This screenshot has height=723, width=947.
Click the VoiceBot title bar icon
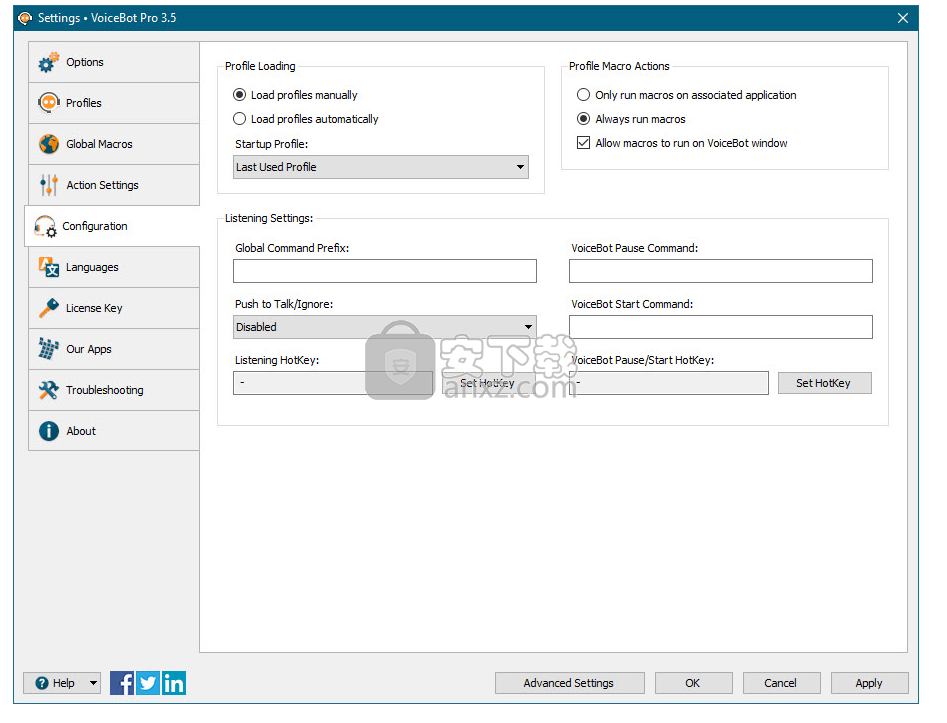pyautogui.click(x=25, y=18)
